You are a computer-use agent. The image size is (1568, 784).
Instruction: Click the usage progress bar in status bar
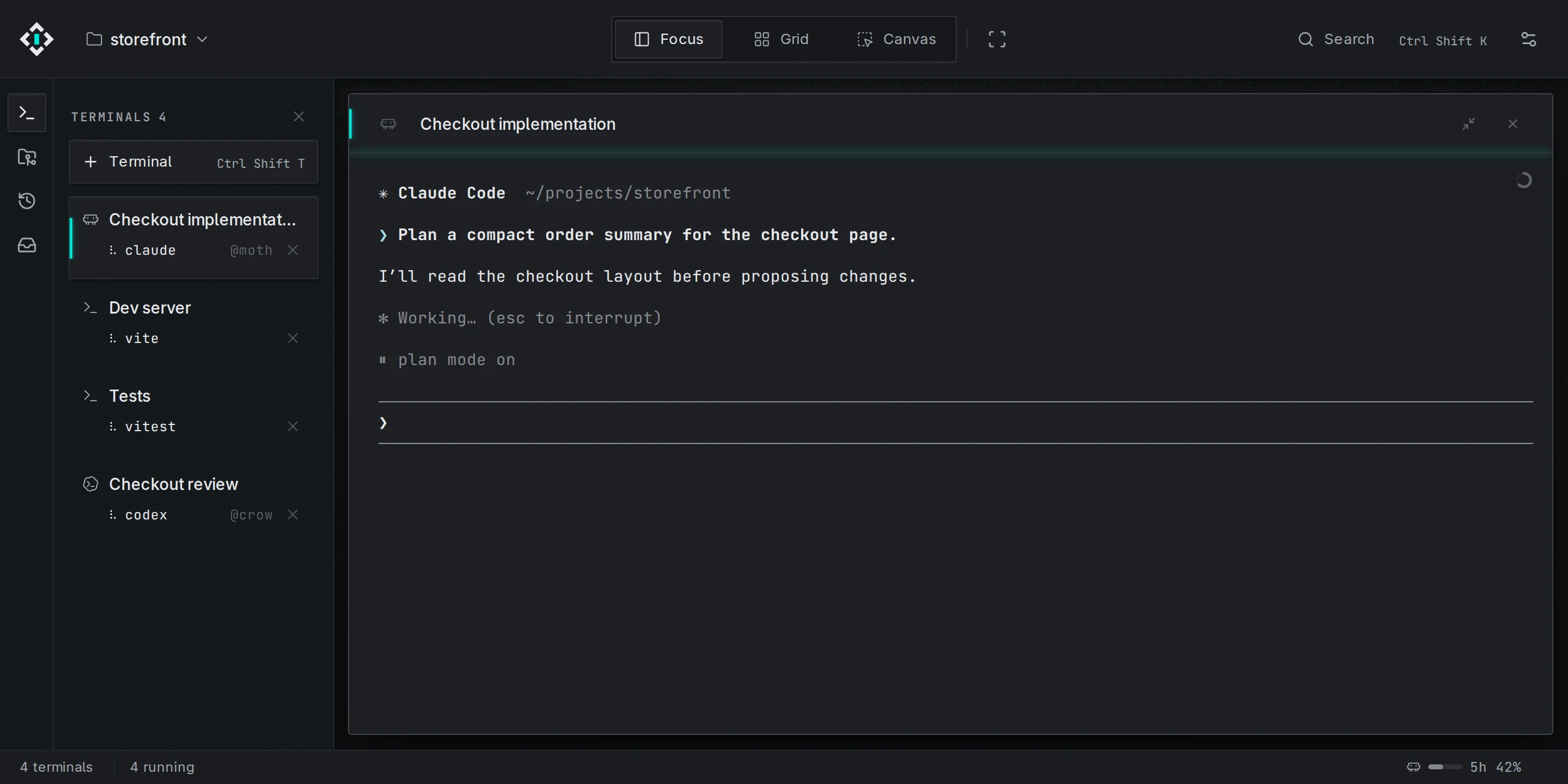pyautogui.click(x=1445, y=767)
